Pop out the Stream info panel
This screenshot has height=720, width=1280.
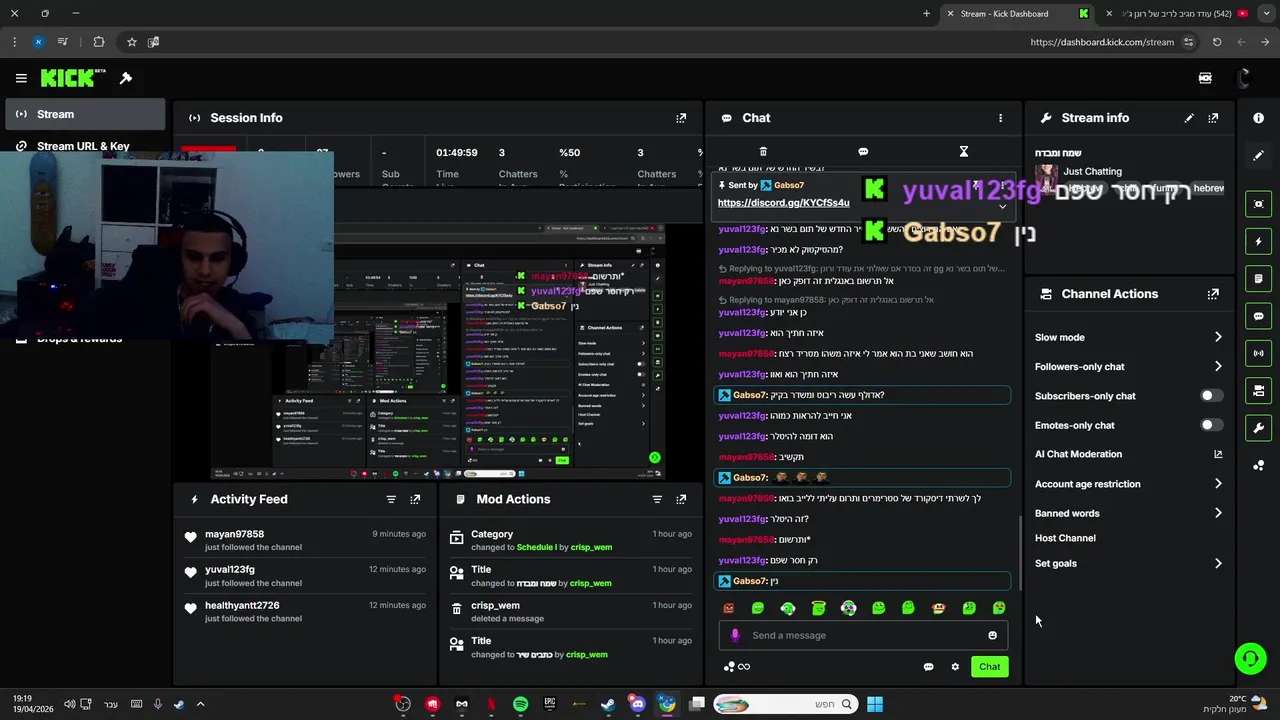(x=1213, y=118)
